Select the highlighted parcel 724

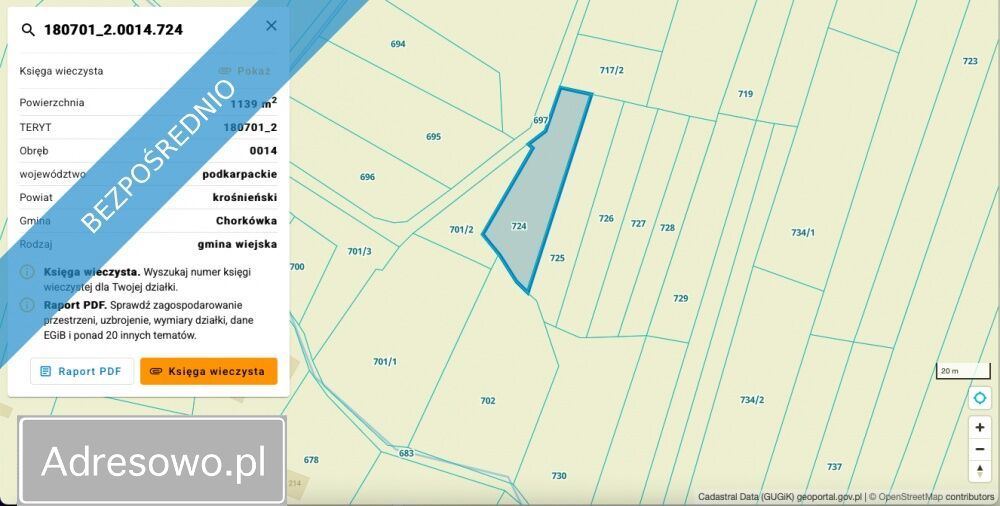(x=519, y=226)
